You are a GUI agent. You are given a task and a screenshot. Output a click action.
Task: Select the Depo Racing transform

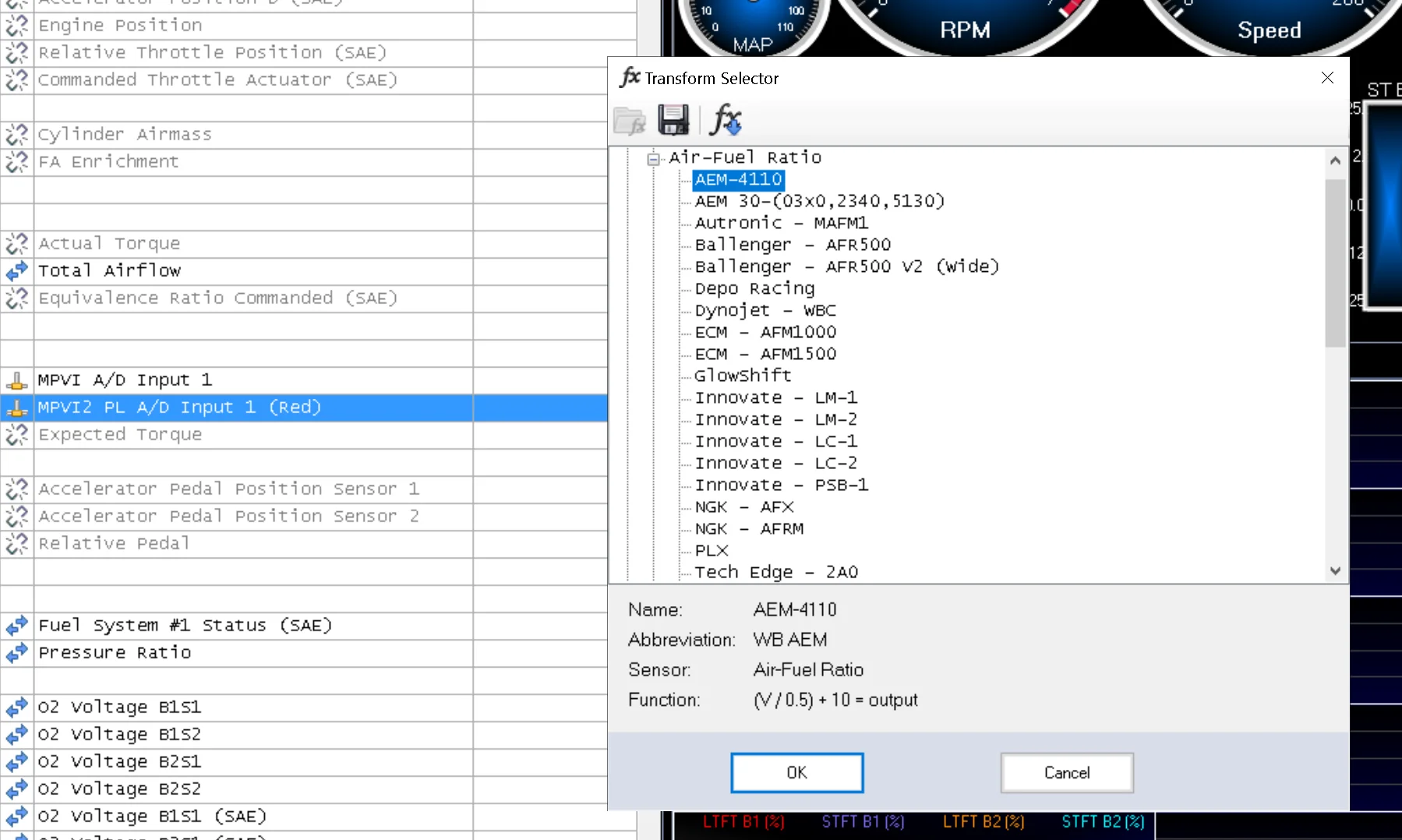pyautogui.click(x=754, y=288)
